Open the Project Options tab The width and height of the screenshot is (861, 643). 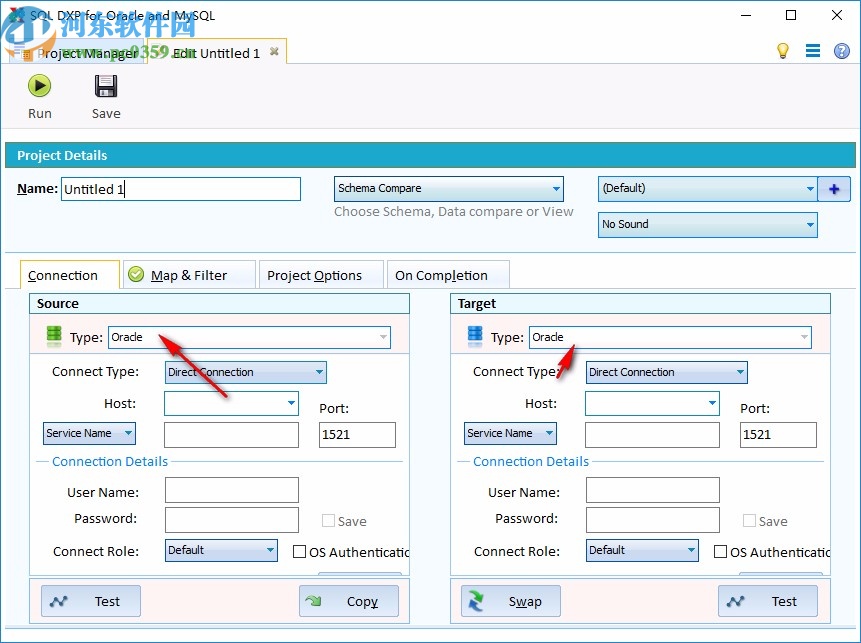(x=320, y=273)
